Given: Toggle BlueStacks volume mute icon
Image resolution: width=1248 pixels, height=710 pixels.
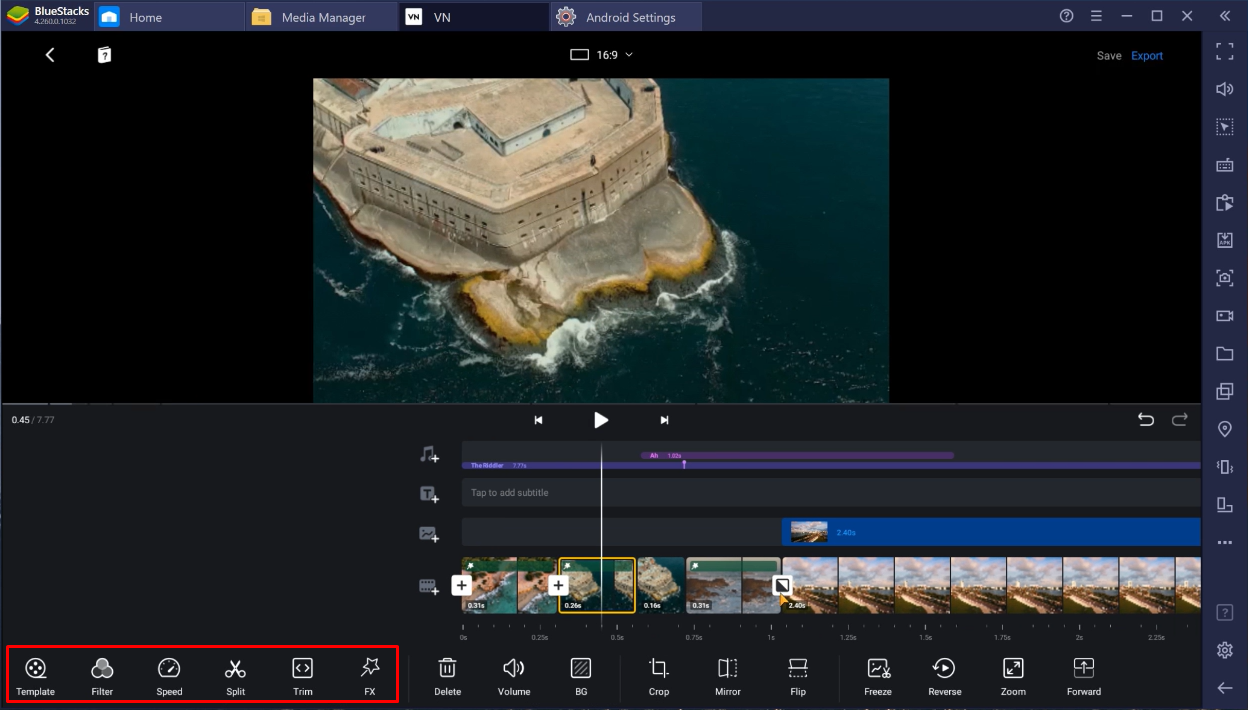Looking at the screenshot, I should point(1224,89).
